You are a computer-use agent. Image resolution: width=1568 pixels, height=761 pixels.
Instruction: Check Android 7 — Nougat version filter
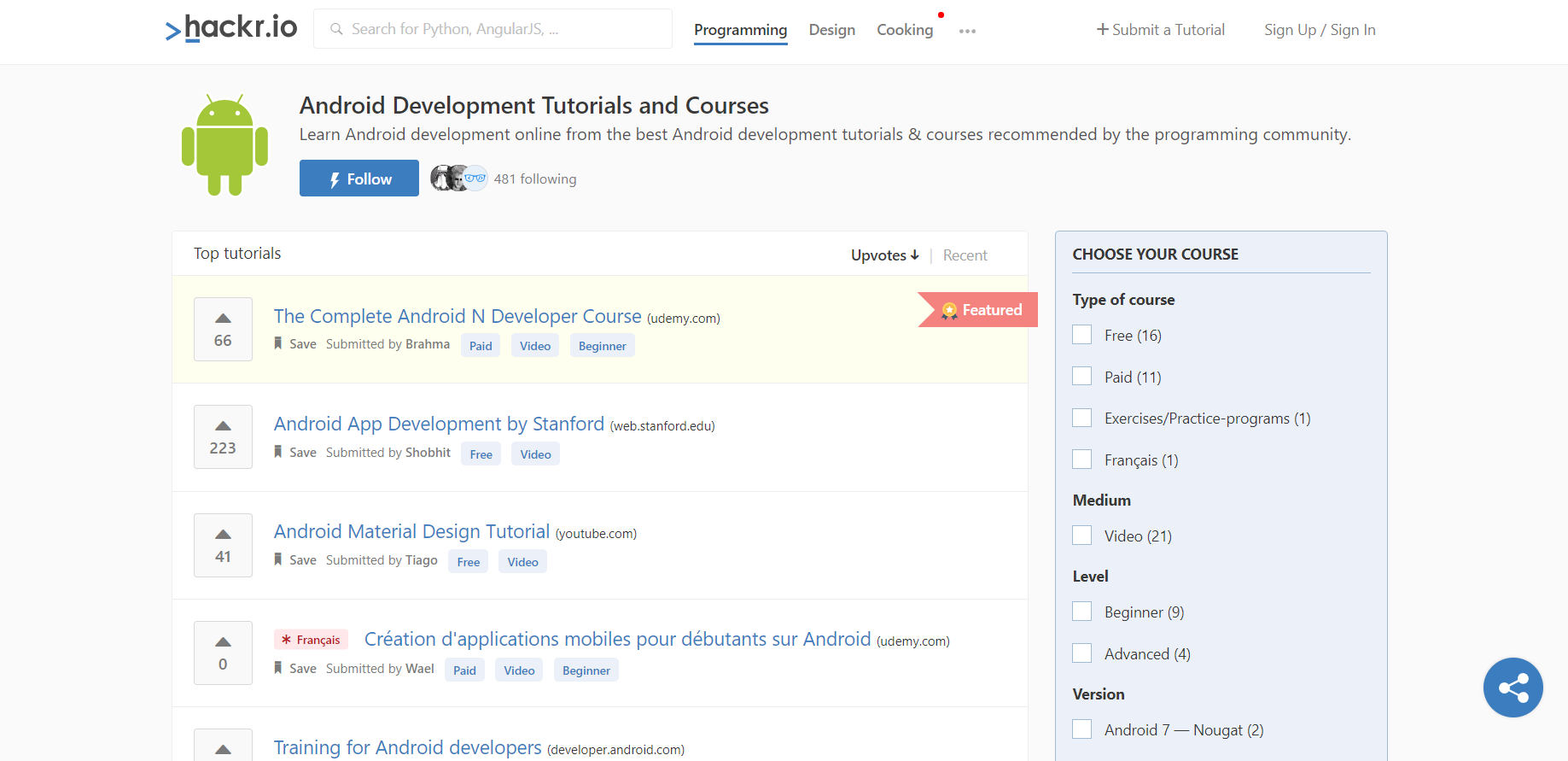pos(1082,729)
